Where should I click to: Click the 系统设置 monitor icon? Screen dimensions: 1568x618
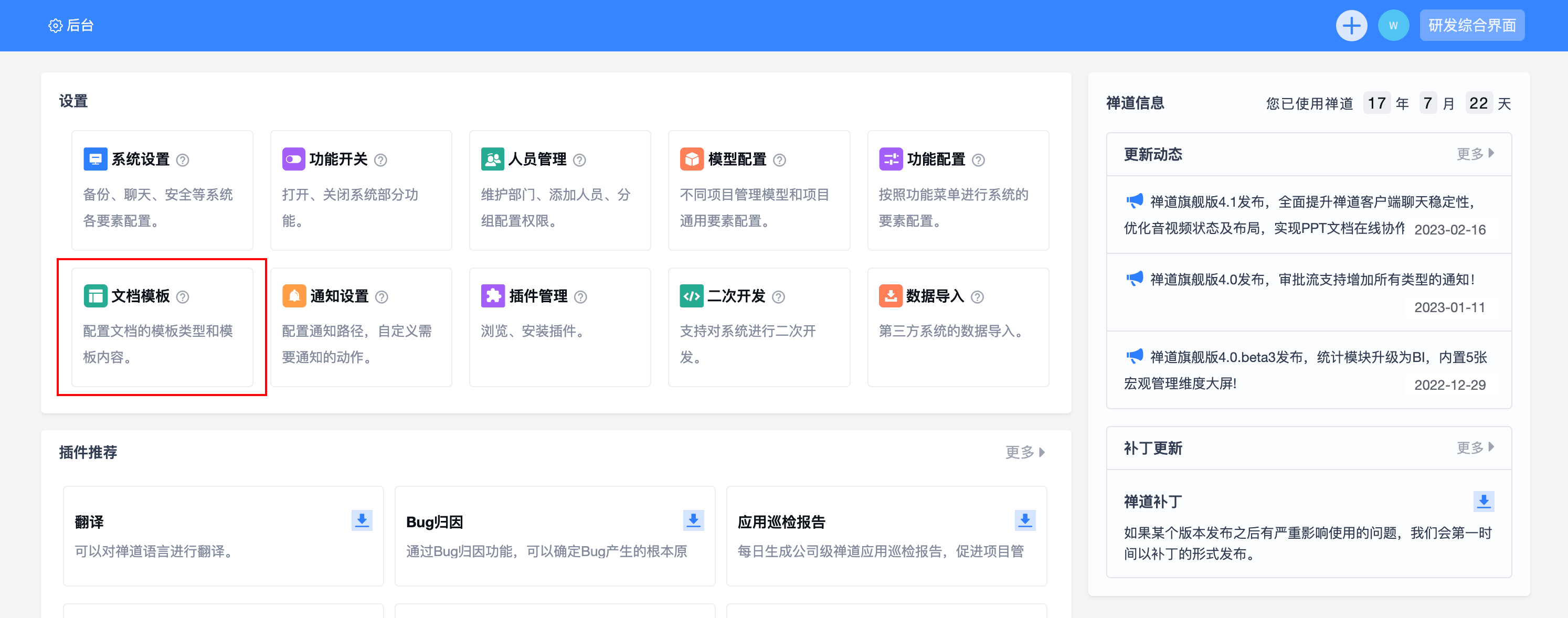coord(95,159)
